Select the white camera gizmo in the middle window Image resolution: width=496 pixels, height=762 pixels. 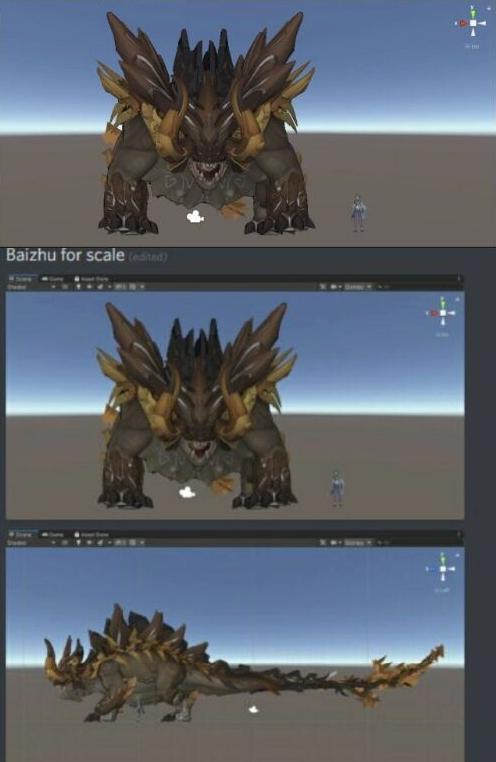(187, 493)
